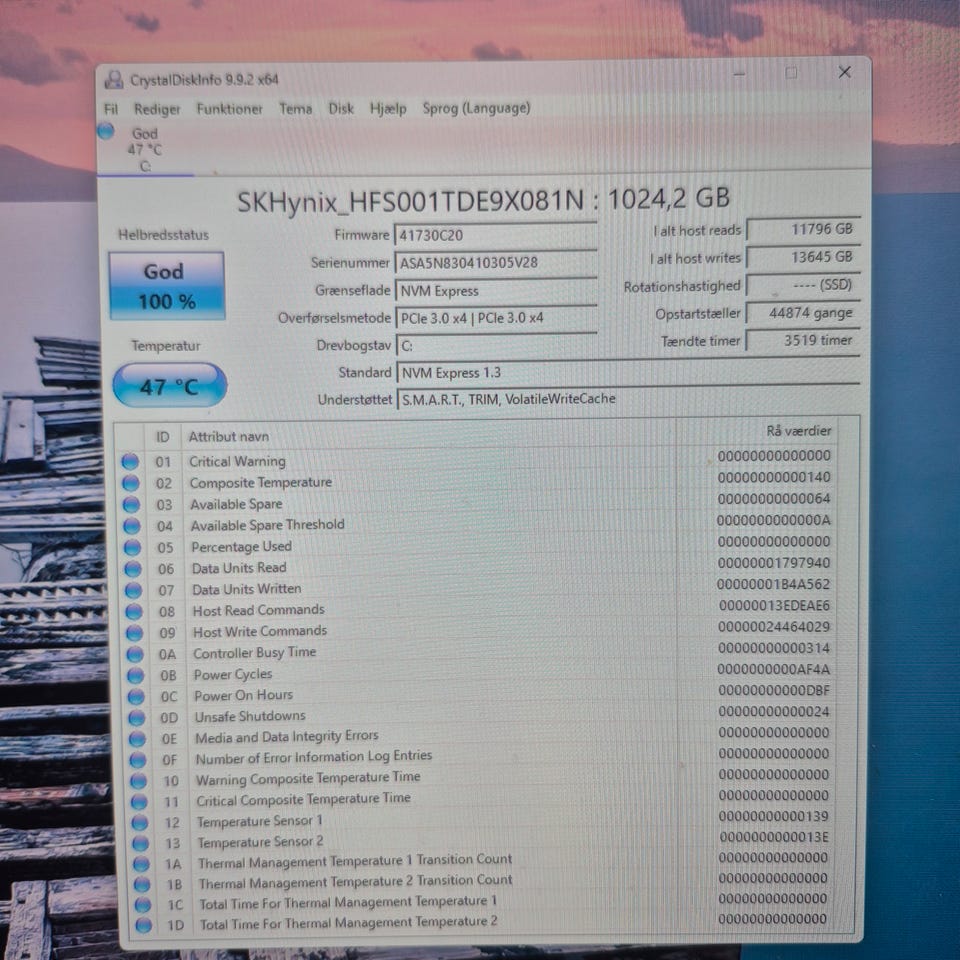Click the status orb for Host Read Commands
Screen dimensions: 960x960
[134, 612]
